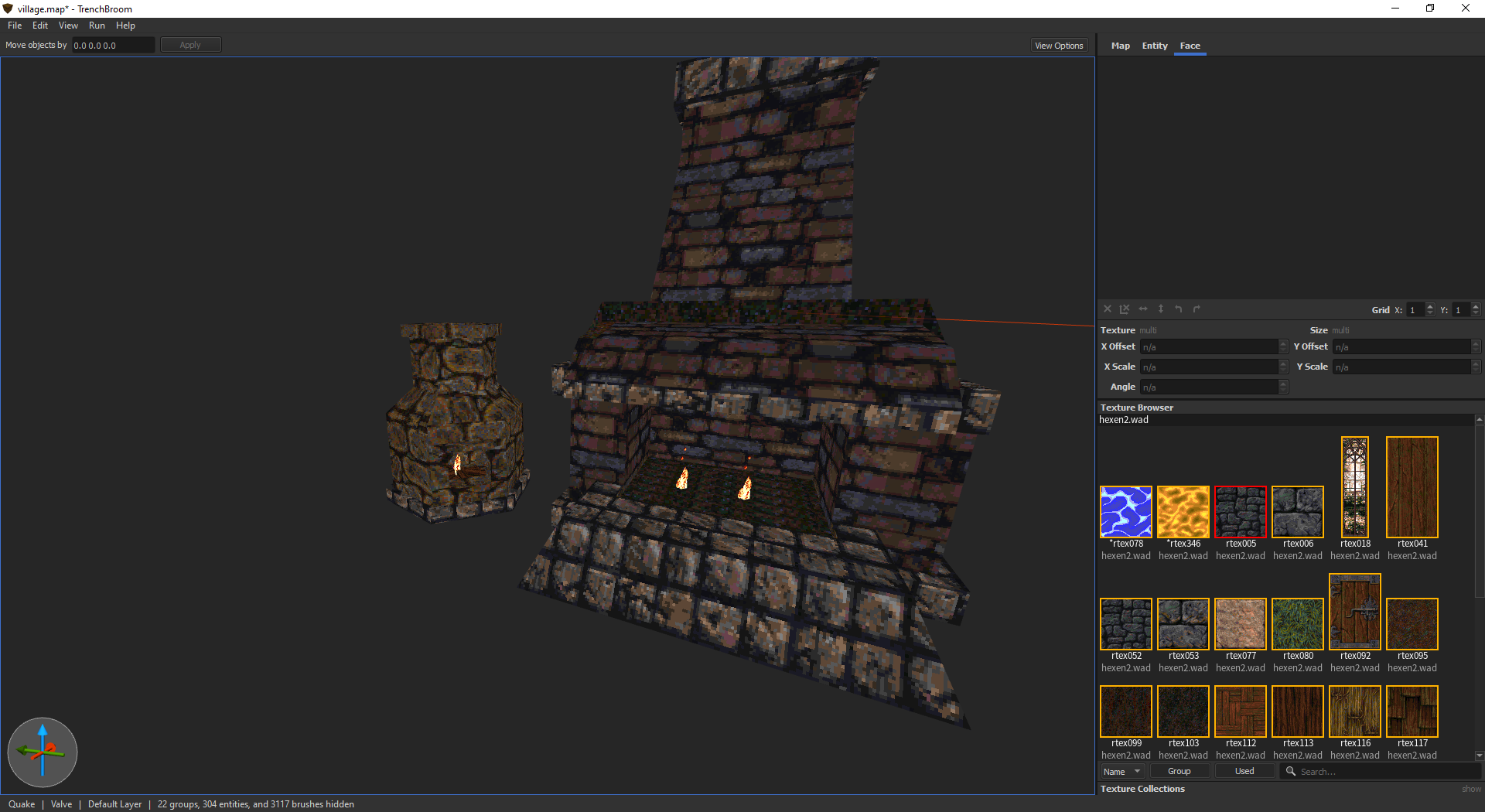
Task: Select the rtex092 wooden door texture
Action: (x=1355, y=612)
